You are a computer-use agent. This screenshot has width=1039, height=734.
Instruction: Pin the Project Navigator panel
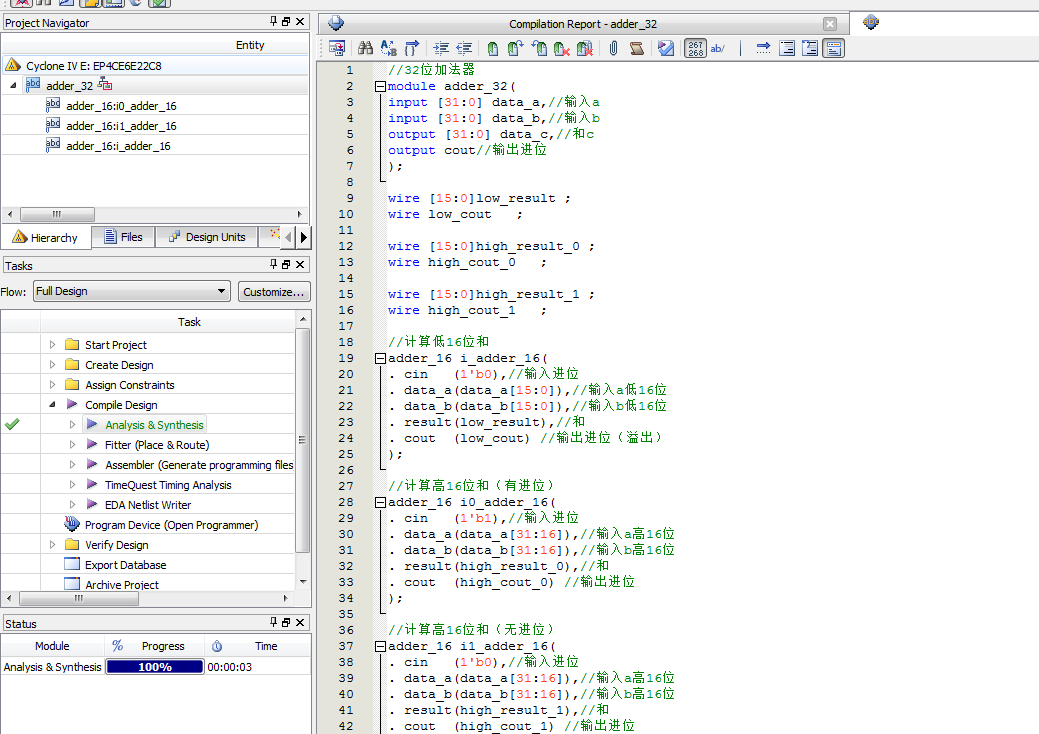pos(273,22)
